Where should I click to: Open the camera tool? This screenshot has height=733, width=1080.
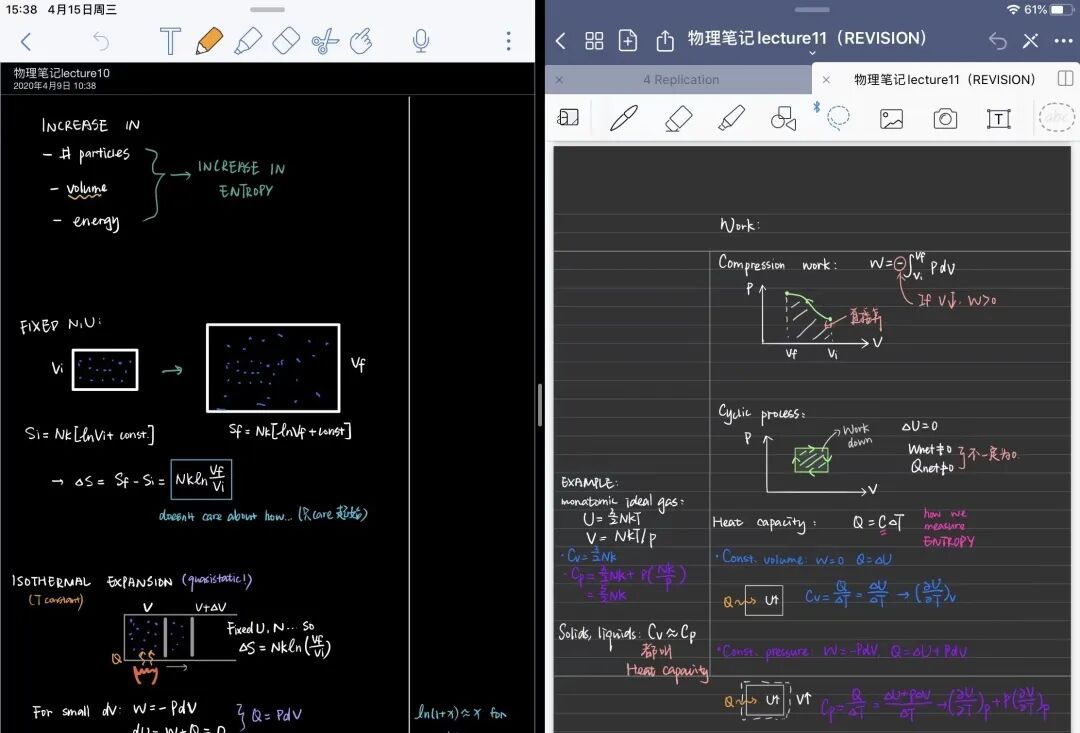(944, 119)
